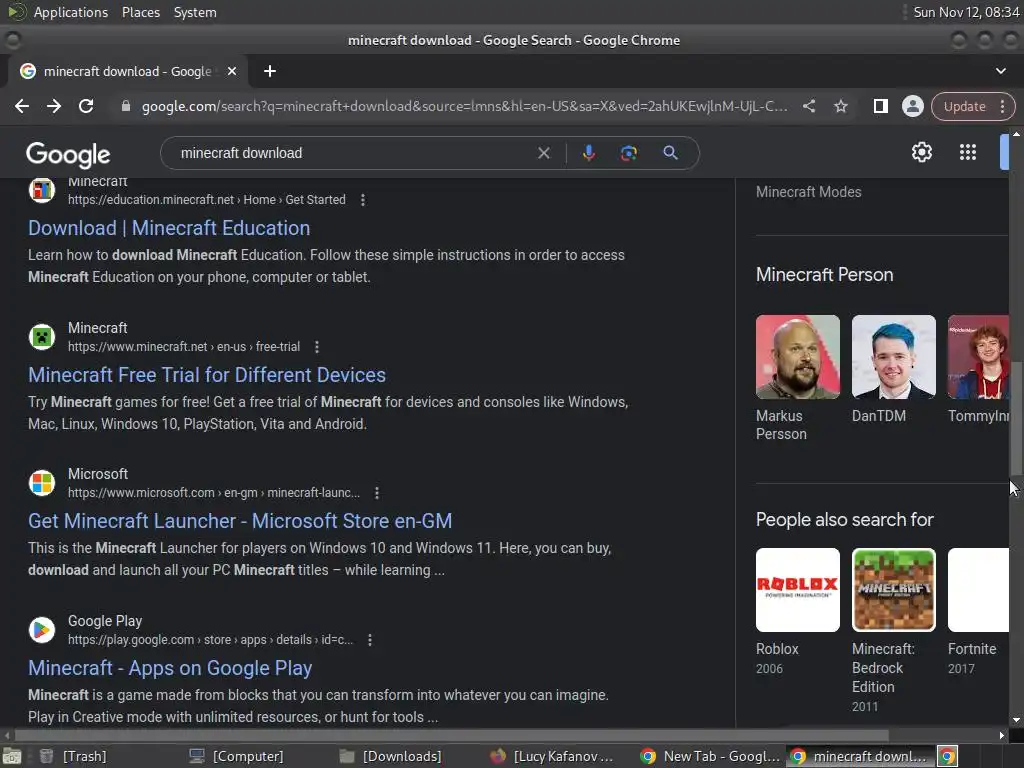1024x768 pixels.
Task: Open the tab search dropdown arrow
Action: (x=1000, y=71)
